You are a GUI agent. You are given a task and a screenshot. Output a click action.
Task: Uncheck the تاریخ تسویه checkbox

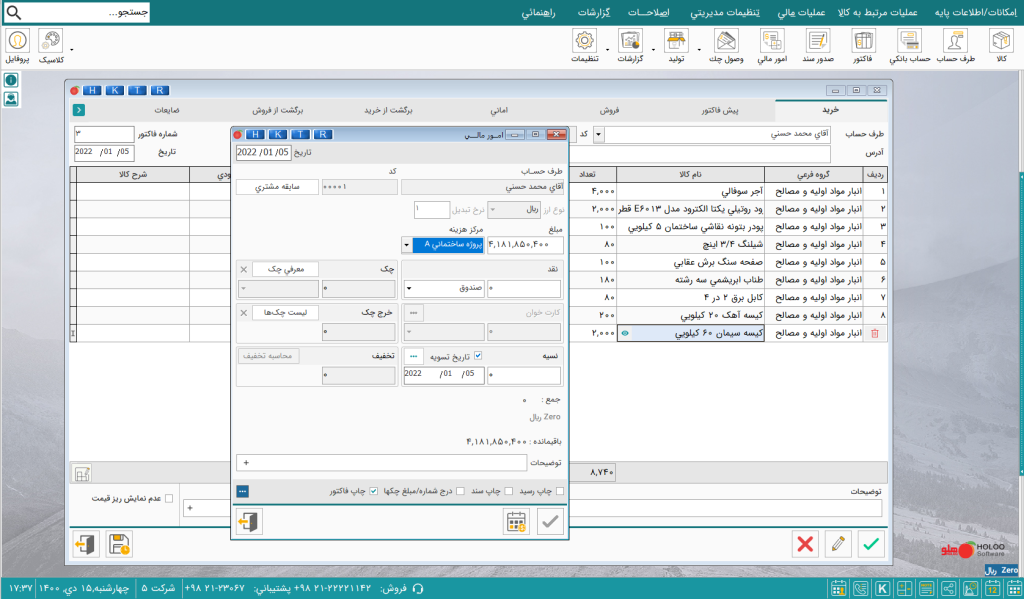478,356
